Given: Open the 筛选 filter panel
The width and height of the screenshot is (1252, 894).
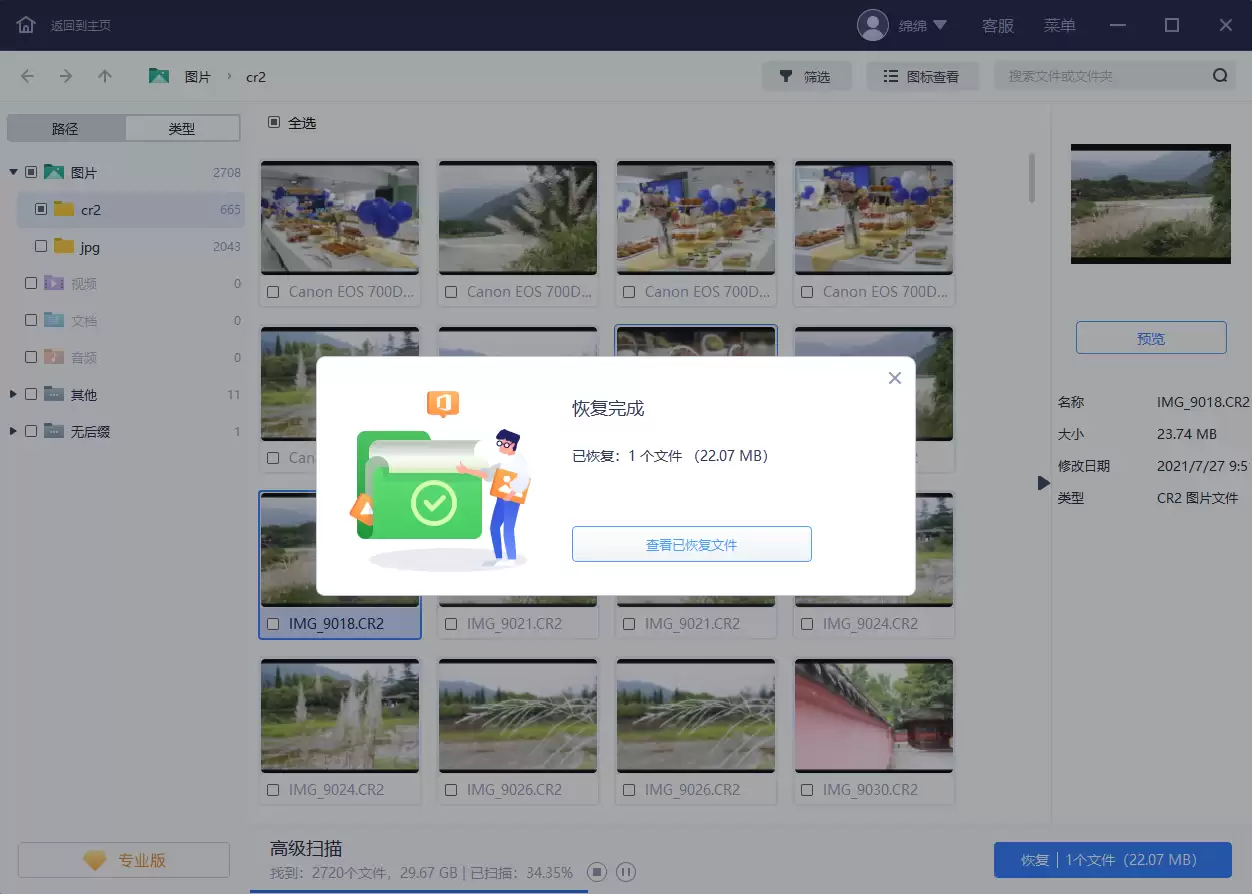Looking at the screenshot, I should 806,75.
